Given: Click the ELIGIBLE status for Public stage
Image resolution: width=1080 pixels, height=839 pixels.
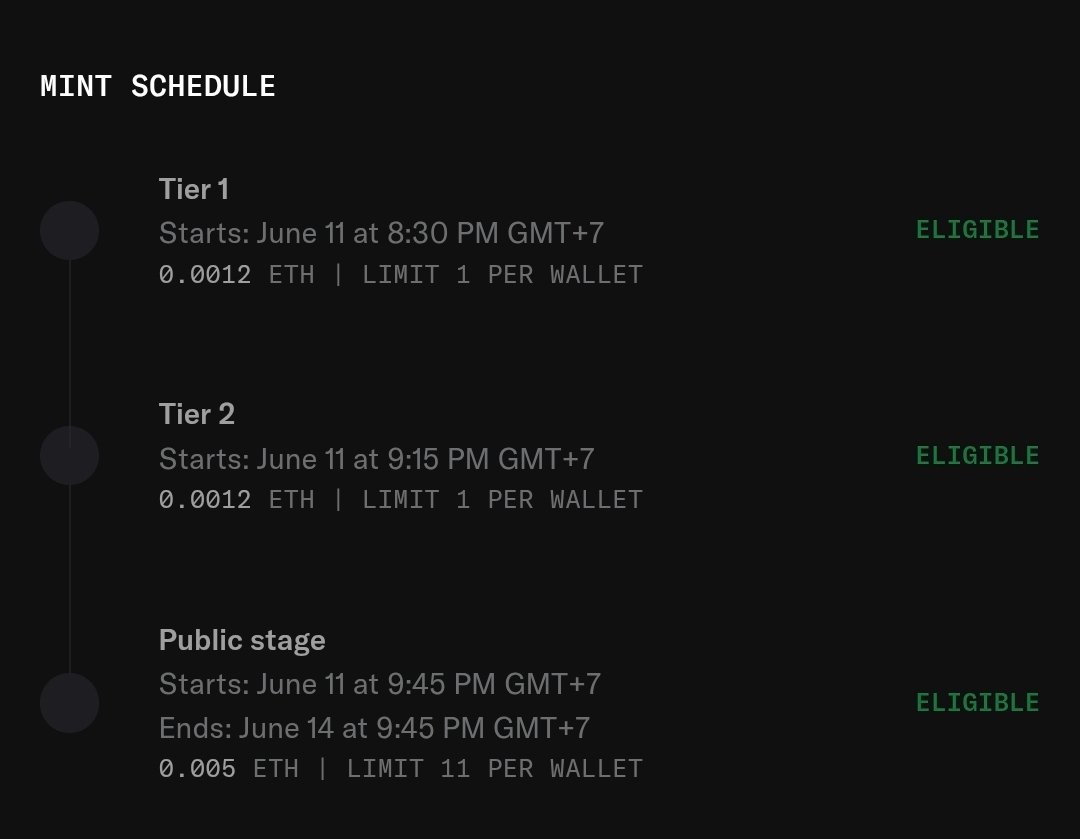Looking at the screenshot, I should (977, 703).
